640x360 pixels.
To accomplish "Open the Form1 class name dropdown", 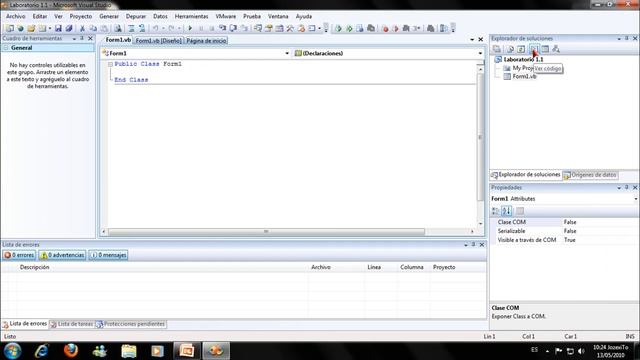I will point(287,53).
